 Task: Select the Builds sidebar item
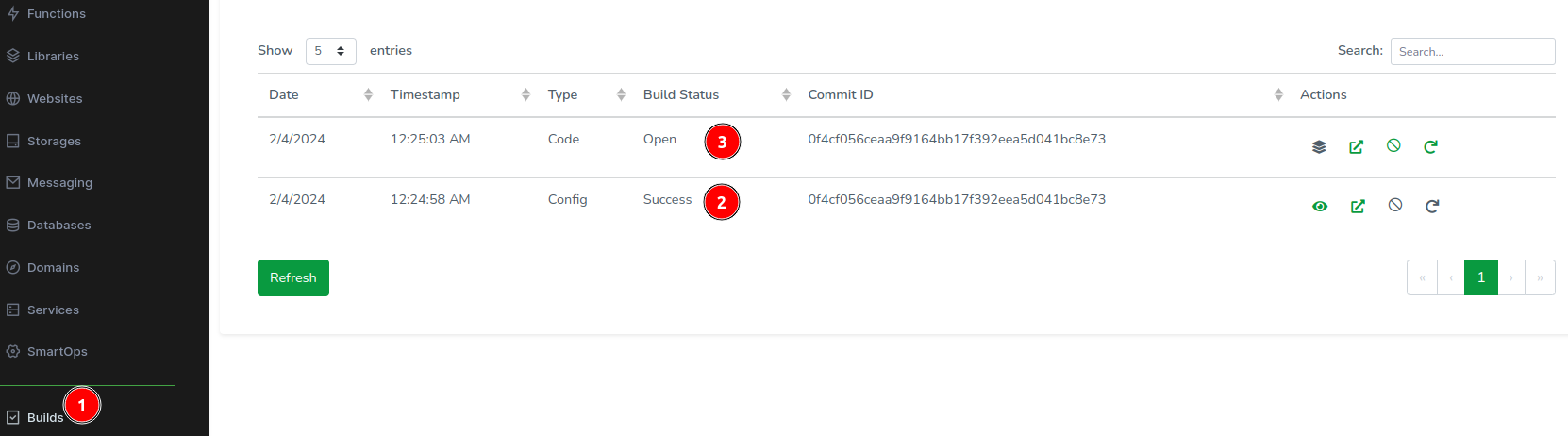[44, 417]
